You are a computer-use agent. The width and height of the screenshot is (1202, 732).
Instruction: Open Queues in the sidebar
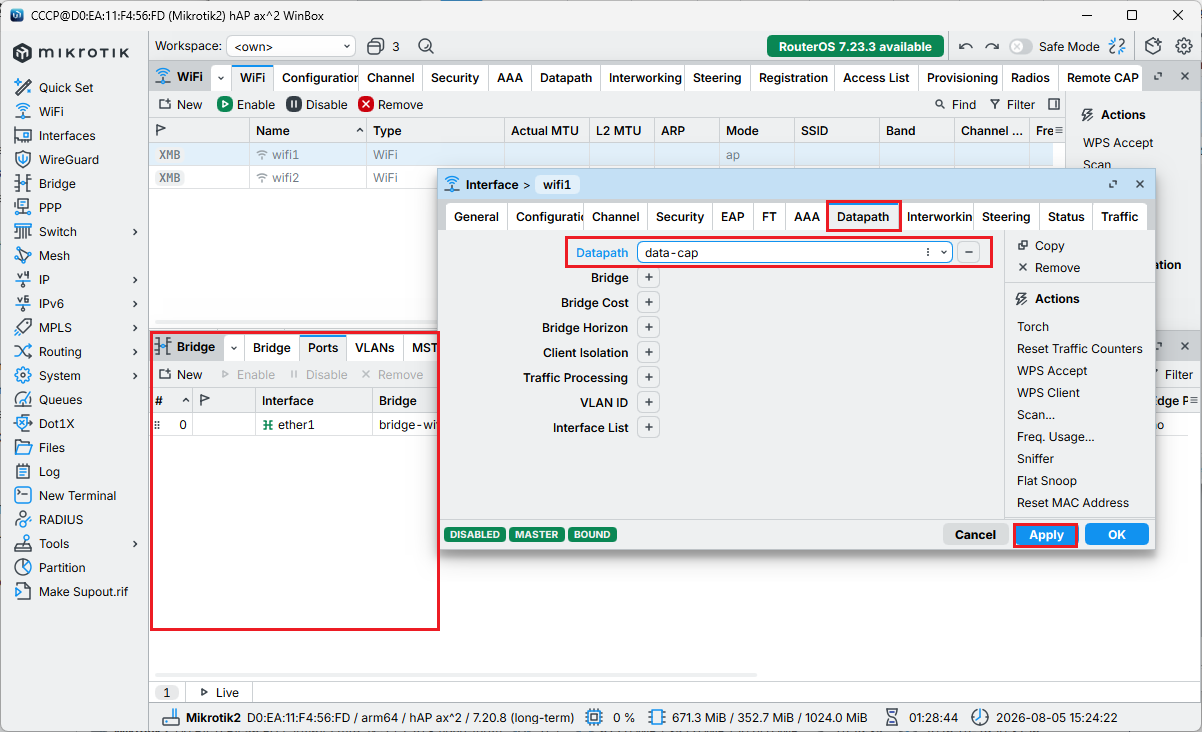(60, 399)
